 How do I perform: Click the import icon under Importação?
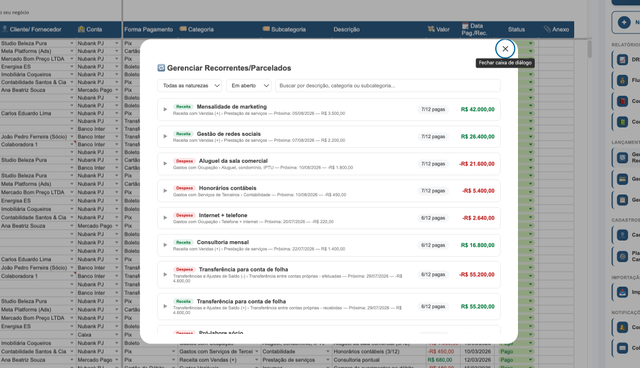[x=622, y=292]
